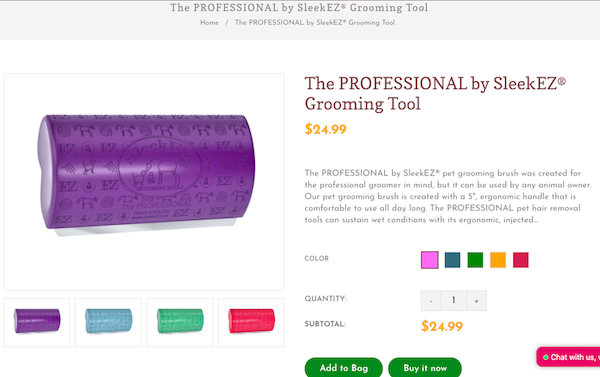This screenshot has height=377, width=600.
Task: Add the grooming tool to bag
Action: 344,368
